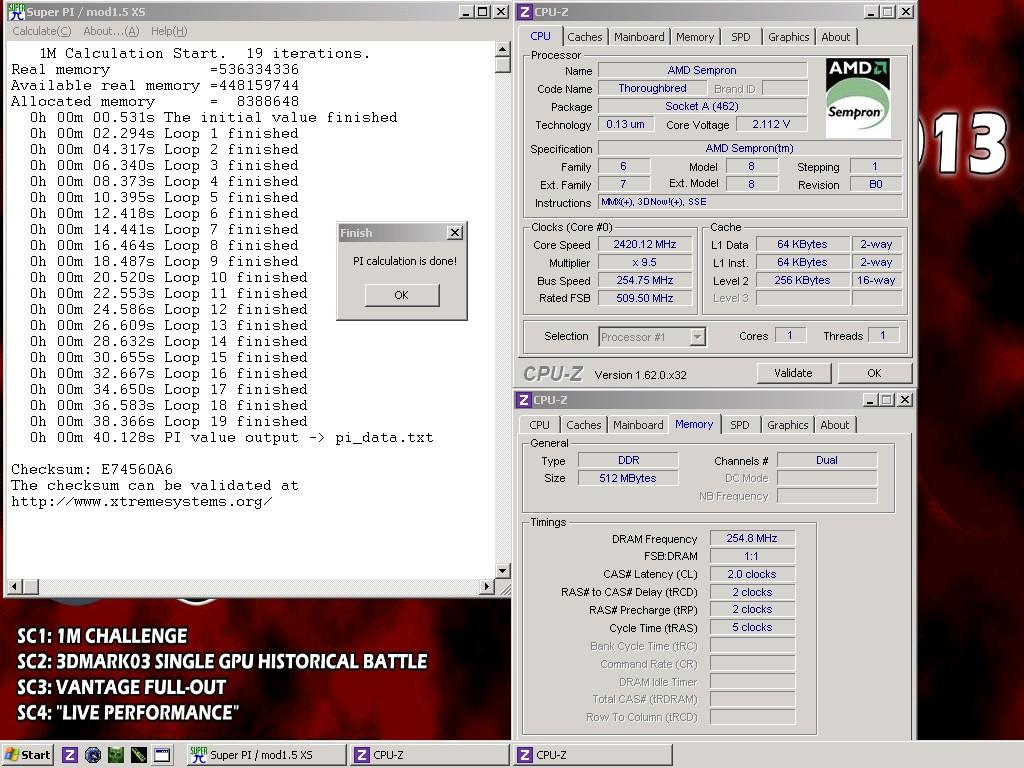Viewport: 1024px width, 768px height.
Task: Click the Package Socket A (462) field
Action: 702,106
